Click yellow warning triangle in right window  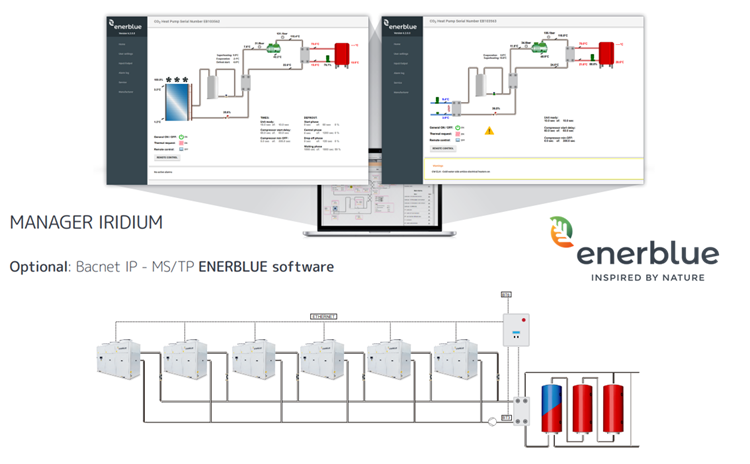click(x=489, y=131)
